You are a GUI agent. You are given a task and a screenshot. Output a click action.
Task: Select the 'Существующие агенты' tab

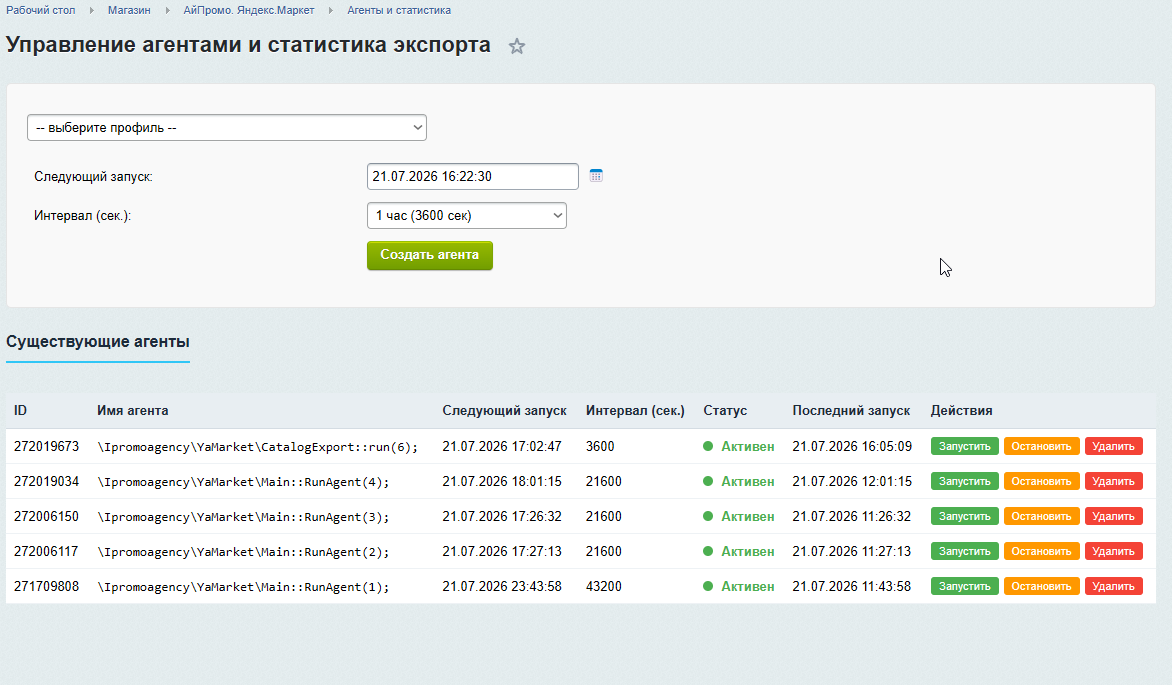click(x=98, y=342)
